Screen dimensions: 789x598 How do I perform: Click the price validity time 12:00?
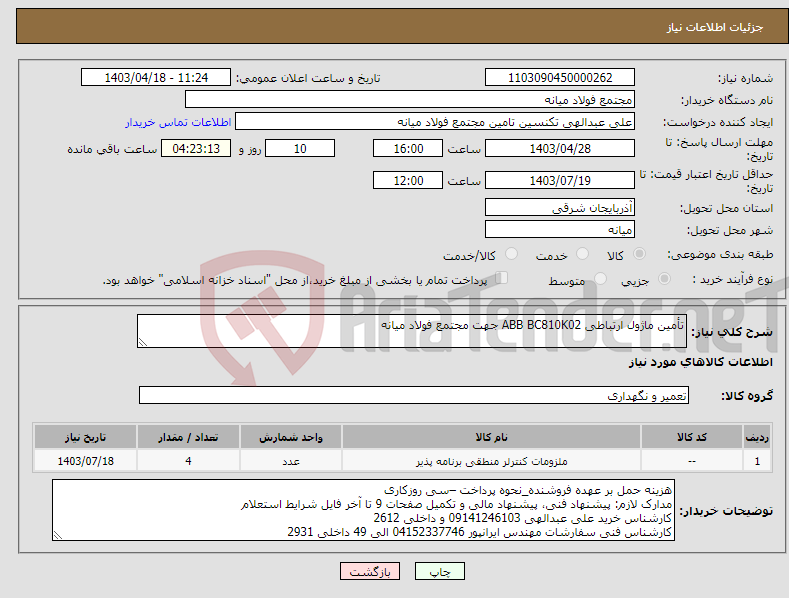pos(408,180)
